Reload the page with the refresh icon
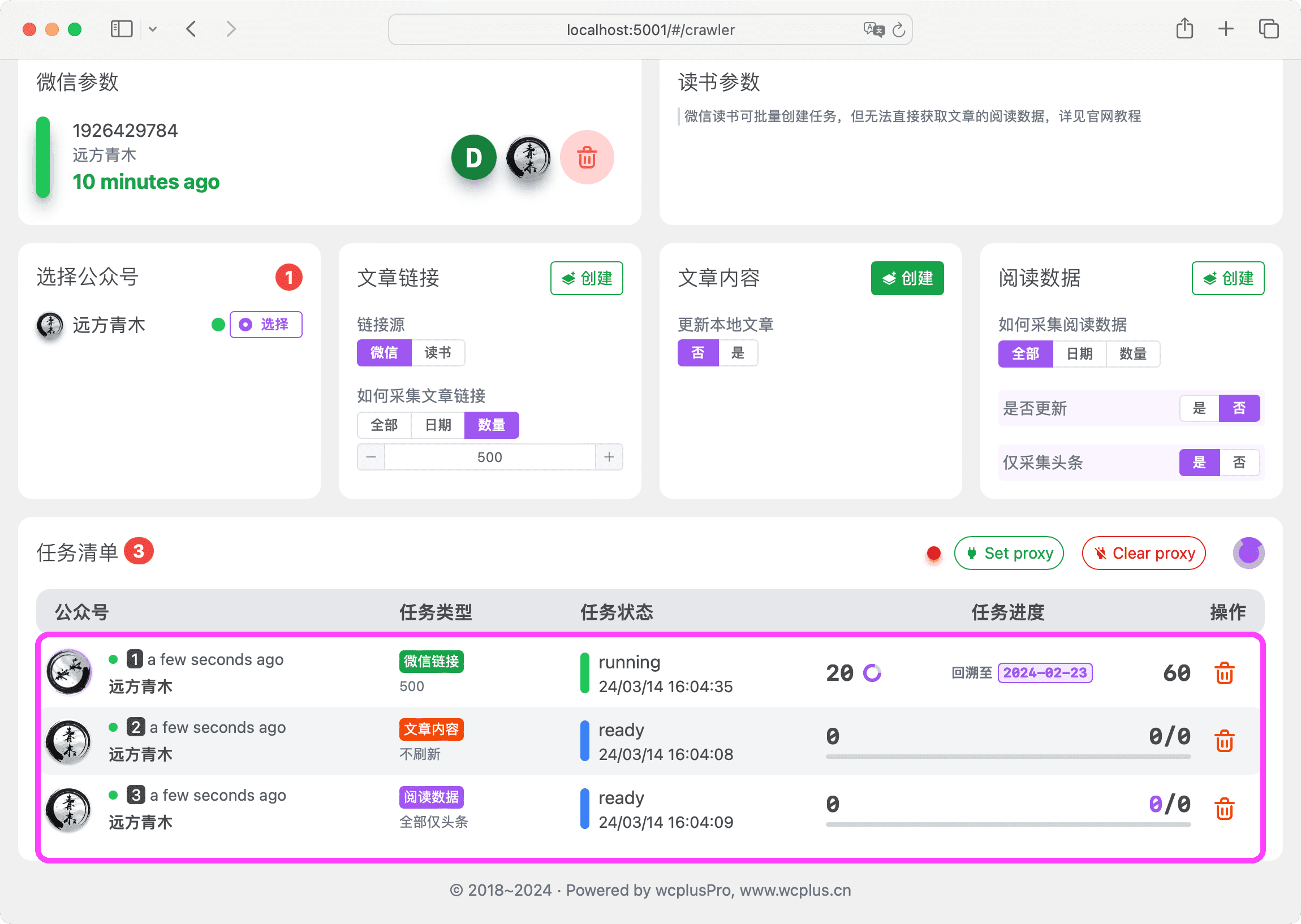 pos(899,29)
